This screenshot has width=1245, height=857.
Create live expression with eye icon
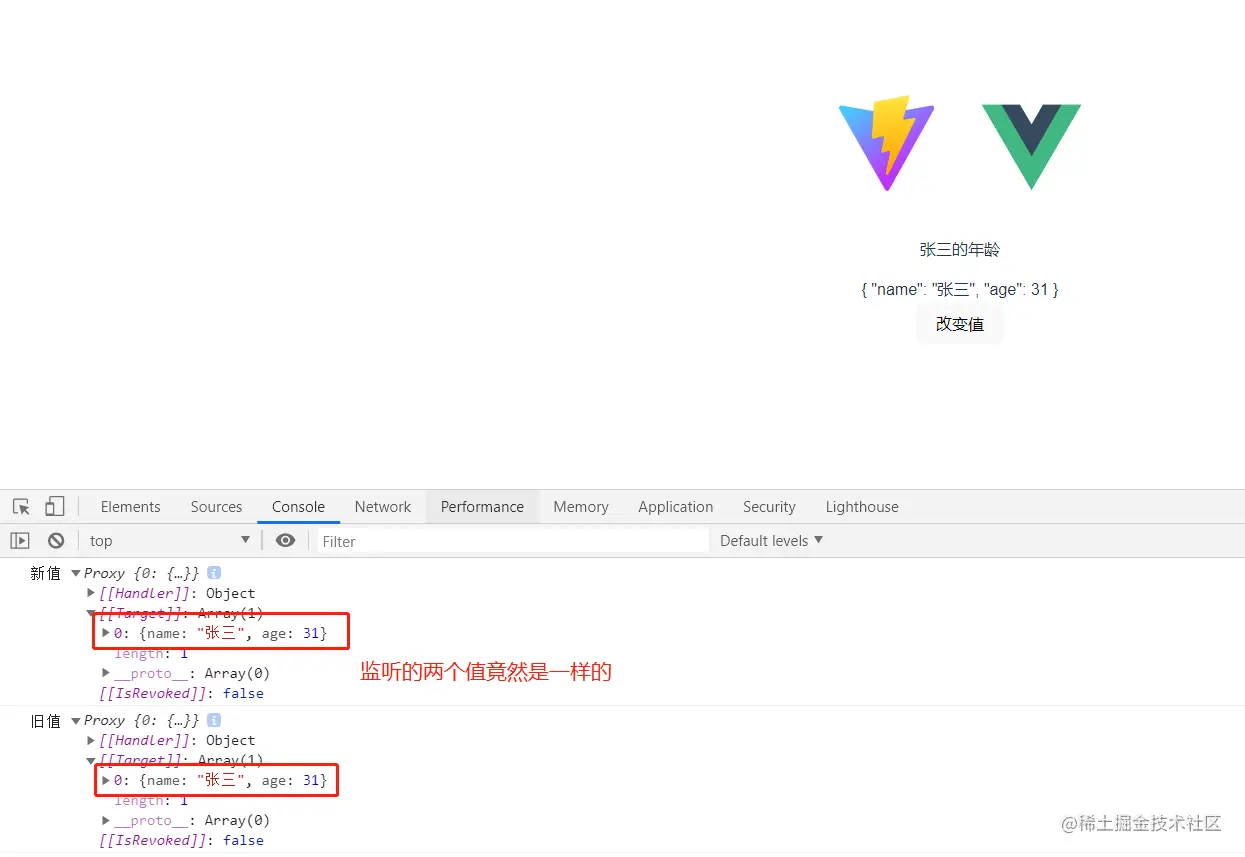285,541
